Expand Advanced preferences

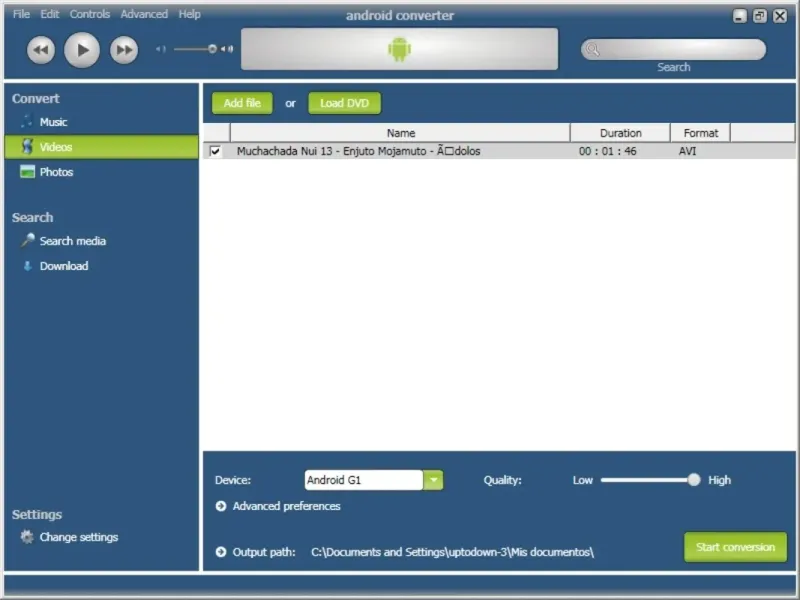click(286, 506)
